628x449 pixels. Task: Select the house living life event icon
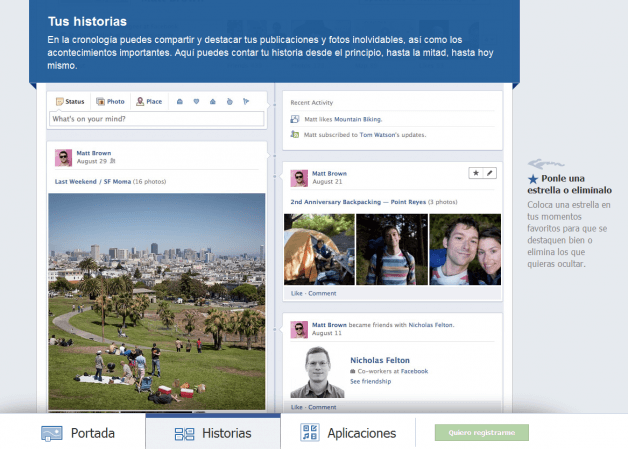[213, 102]
